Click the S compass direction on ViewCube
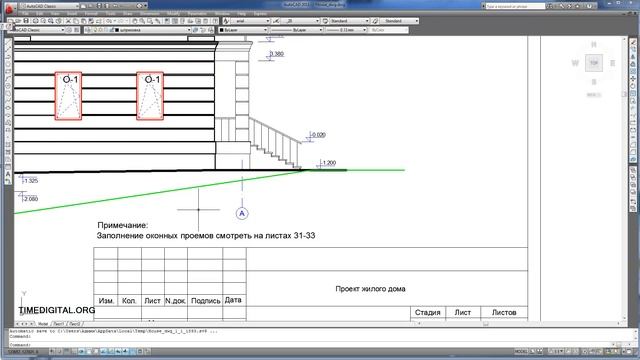Image resolution: width=640 pixels, height=360 pixels. 594,82
